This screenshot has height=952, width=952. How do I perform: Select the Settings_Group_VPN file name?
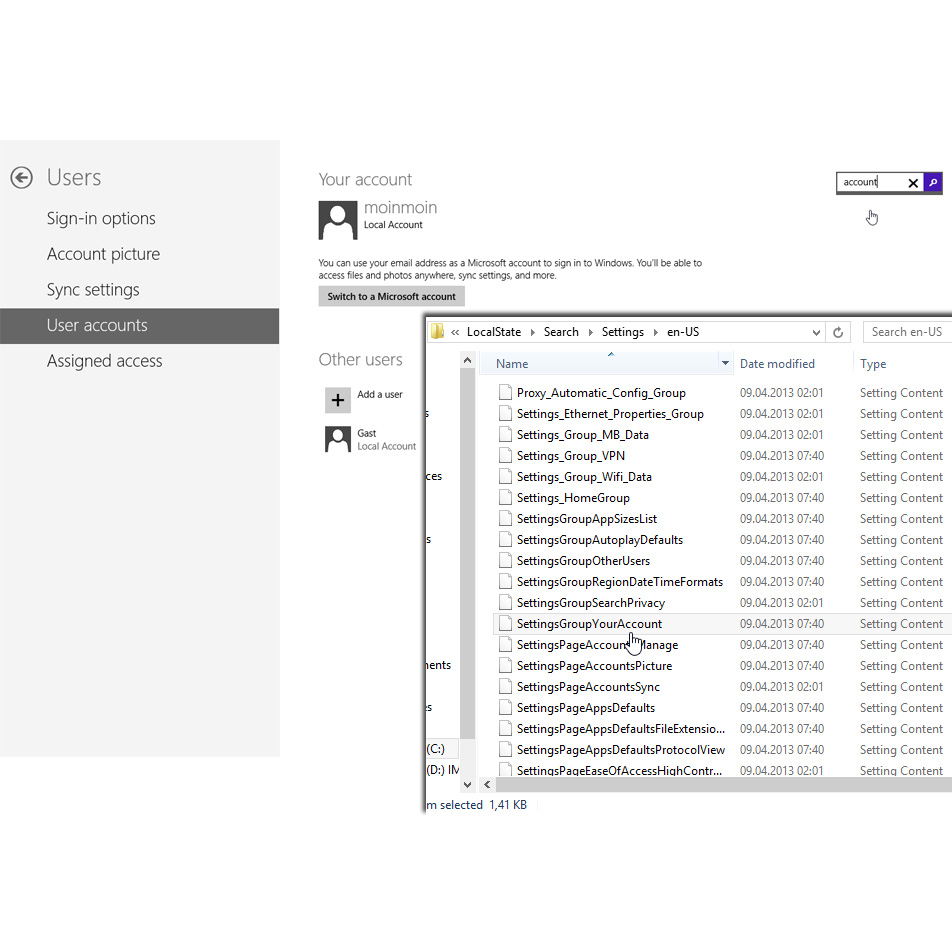click(x=571, y=456)
